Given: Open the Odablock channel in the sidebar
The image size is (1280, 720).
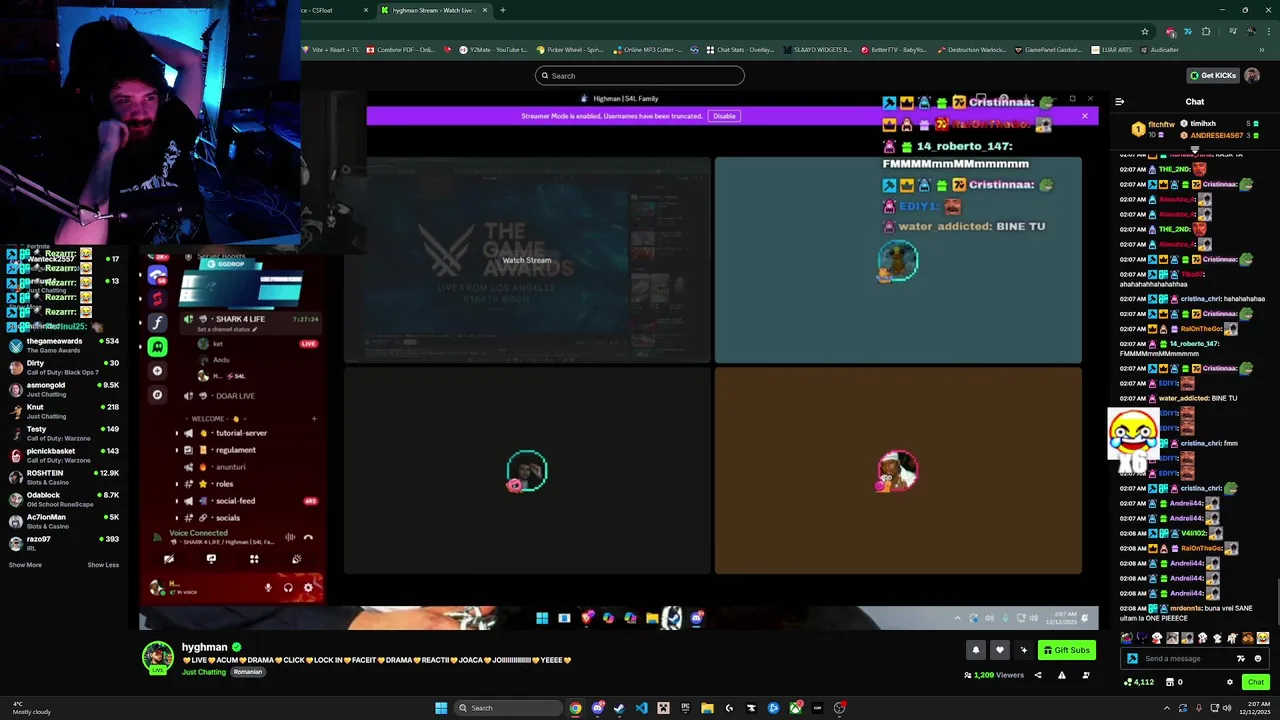Looking at the screenshot, I should coord(62,499).
